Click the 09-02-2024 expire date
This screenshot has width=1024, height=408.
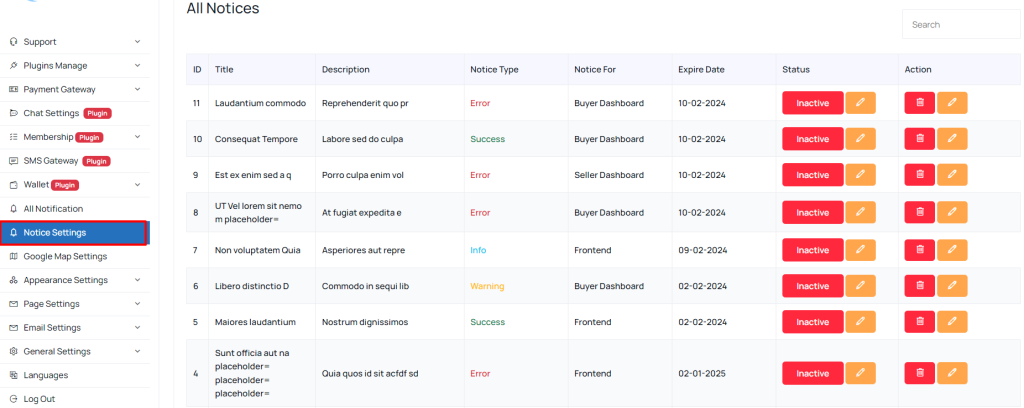coord(702,250)
